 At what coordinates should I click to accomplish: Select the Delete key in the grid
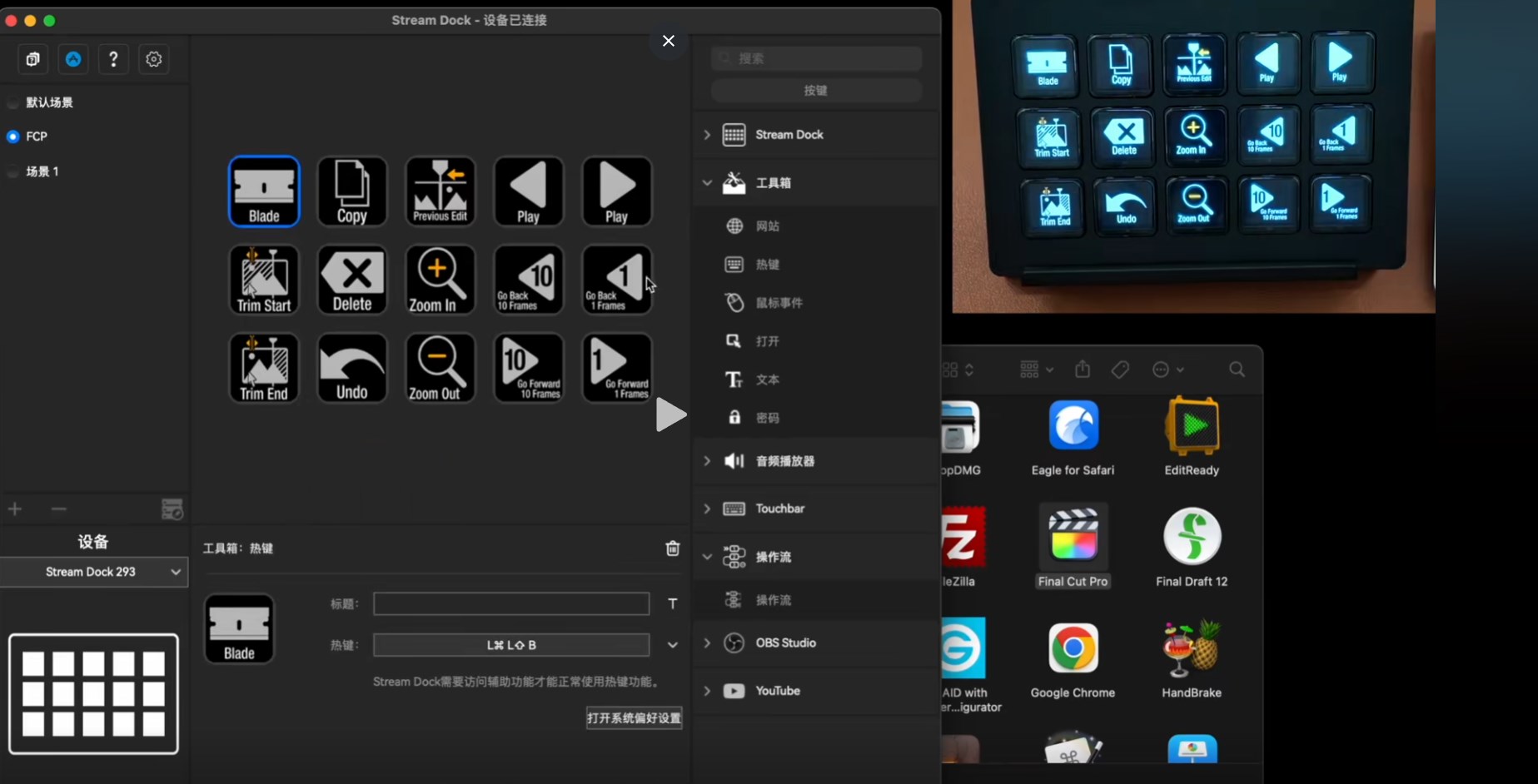[352, 280]
